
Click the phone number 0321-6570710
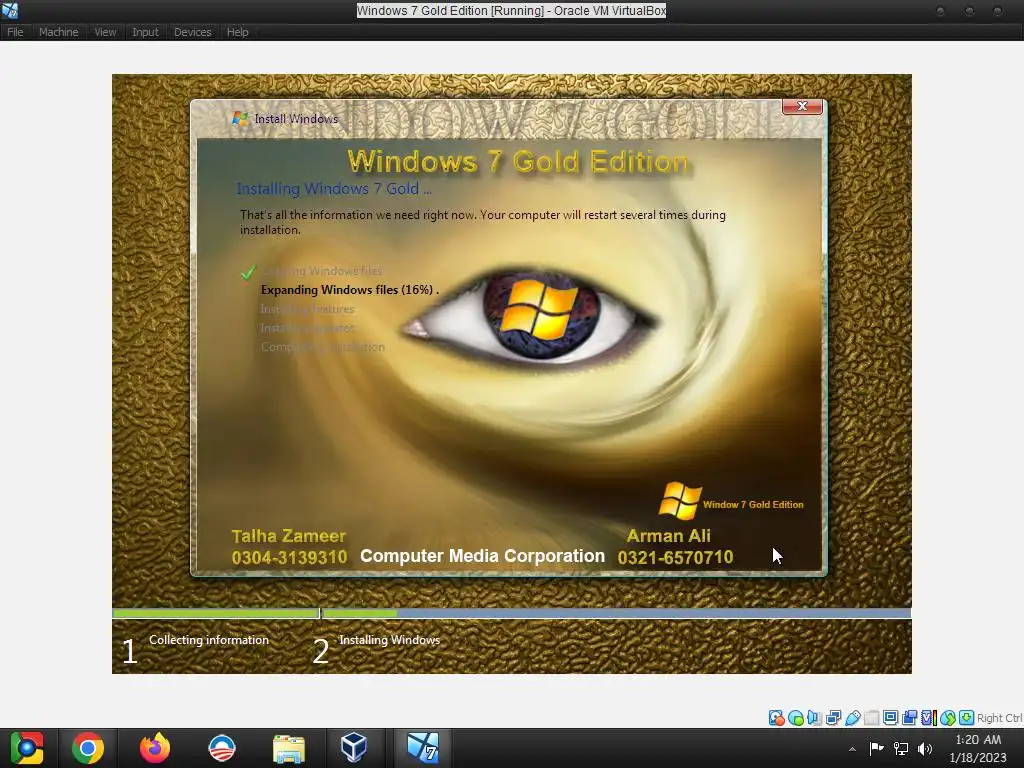675,558
